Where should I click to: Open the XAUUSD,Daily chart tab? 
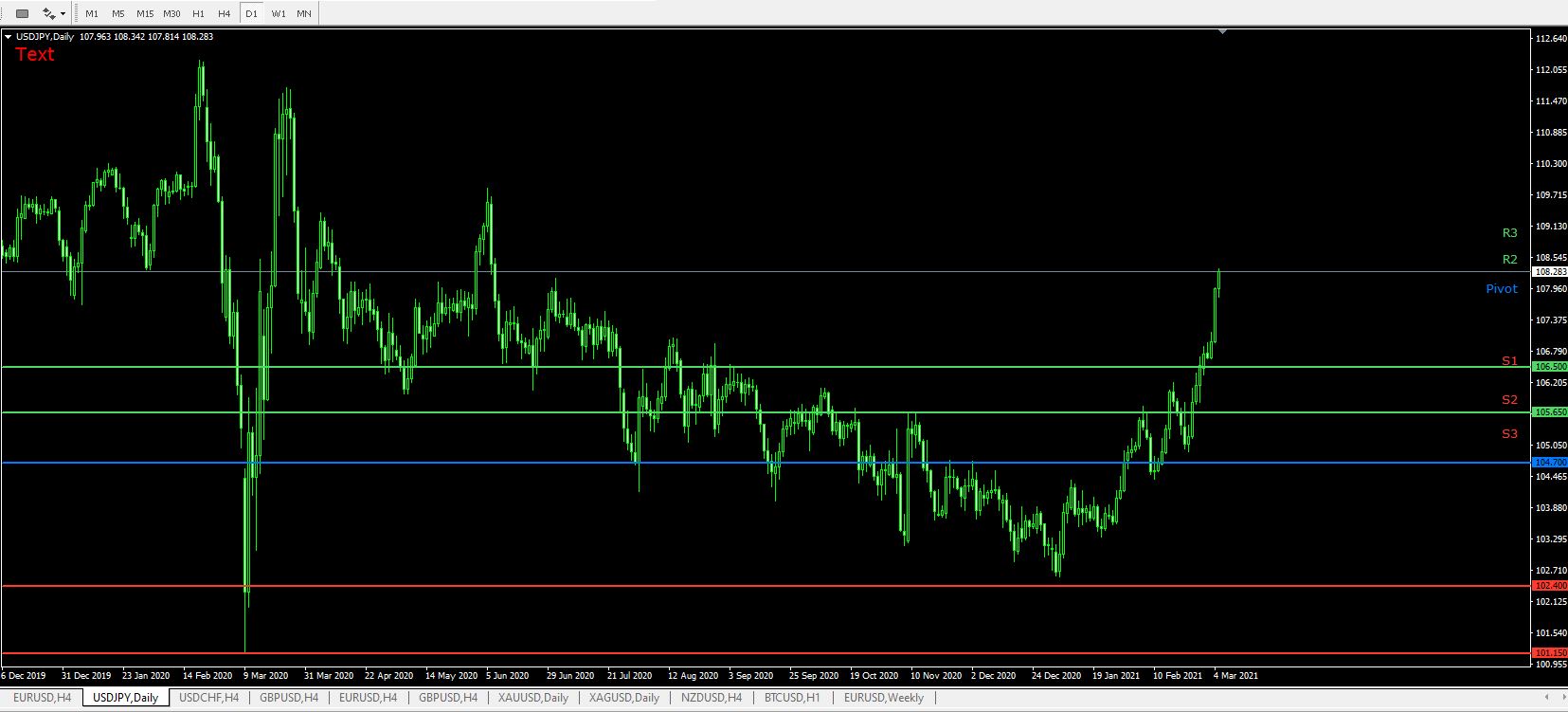[x=532, y=698]
